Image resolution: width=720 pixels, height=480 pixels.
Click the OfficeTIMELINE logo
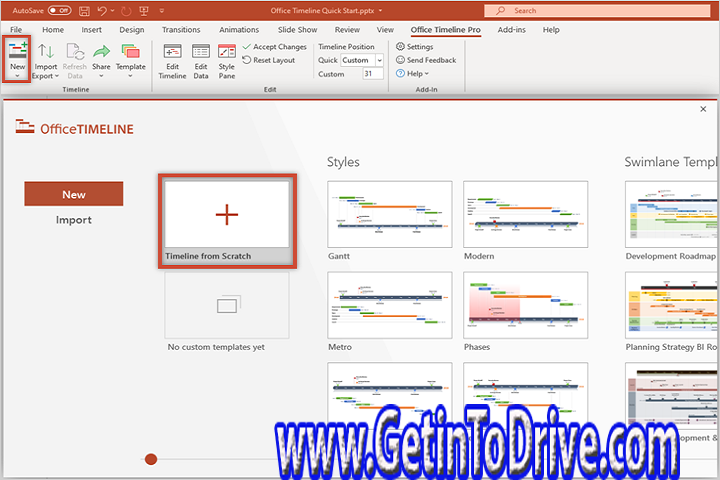pyautogui.click(x=74, y=128)
